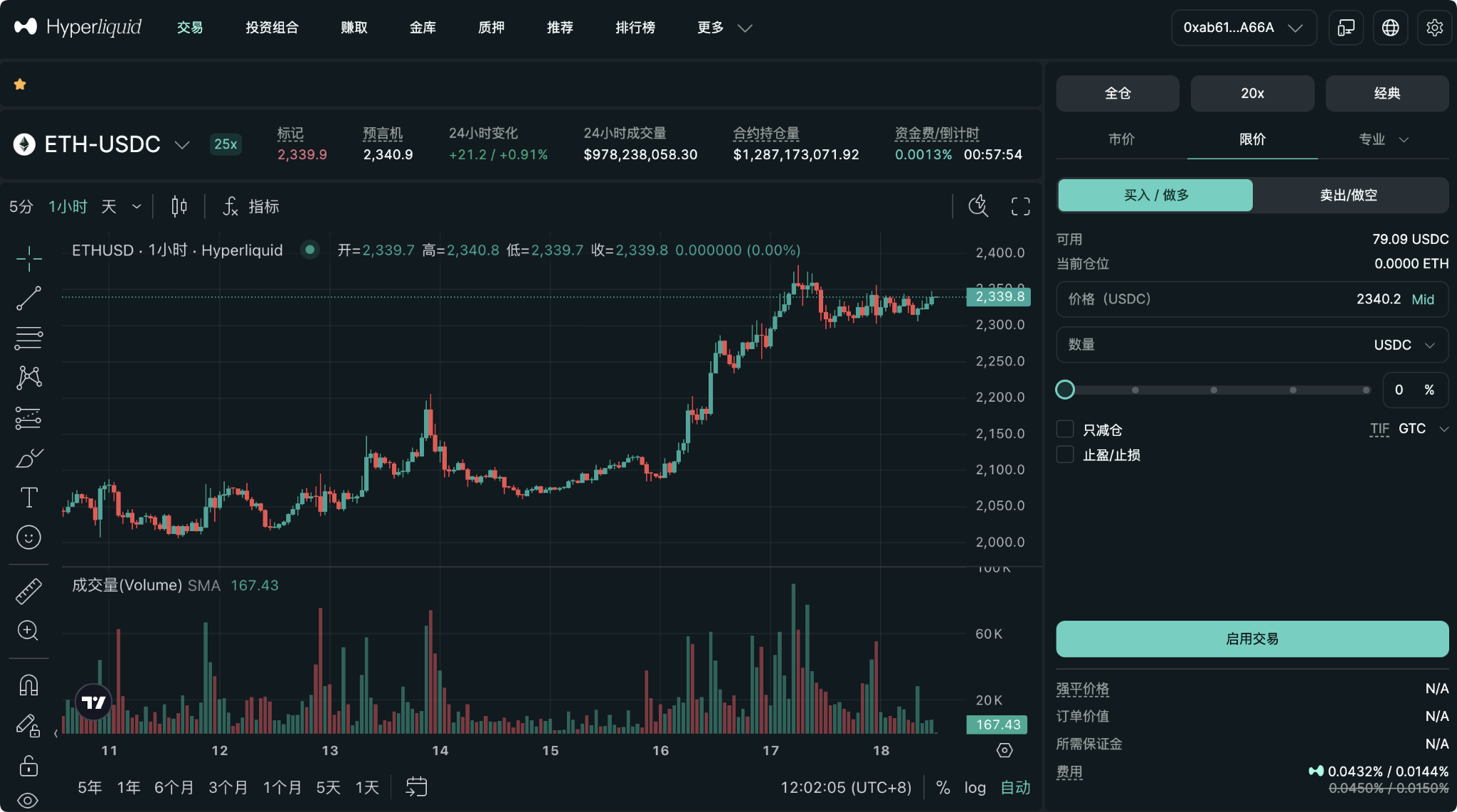Expand the ETH-USDC market selector dropdown
This screenshot has height=812, width=1457.
tap(181, 144)
